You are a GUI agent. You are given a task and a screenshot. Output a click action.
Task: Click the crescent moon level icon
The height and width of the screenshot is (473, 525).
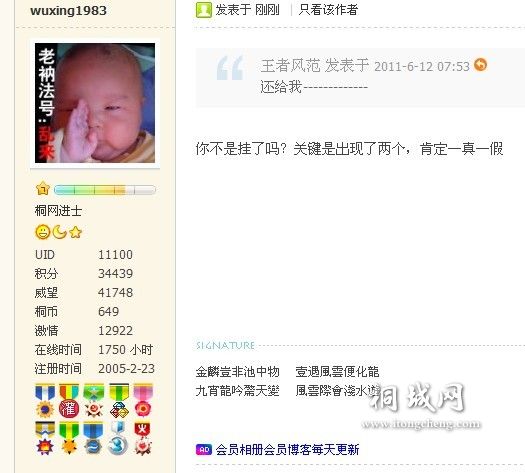pos(60,232)
